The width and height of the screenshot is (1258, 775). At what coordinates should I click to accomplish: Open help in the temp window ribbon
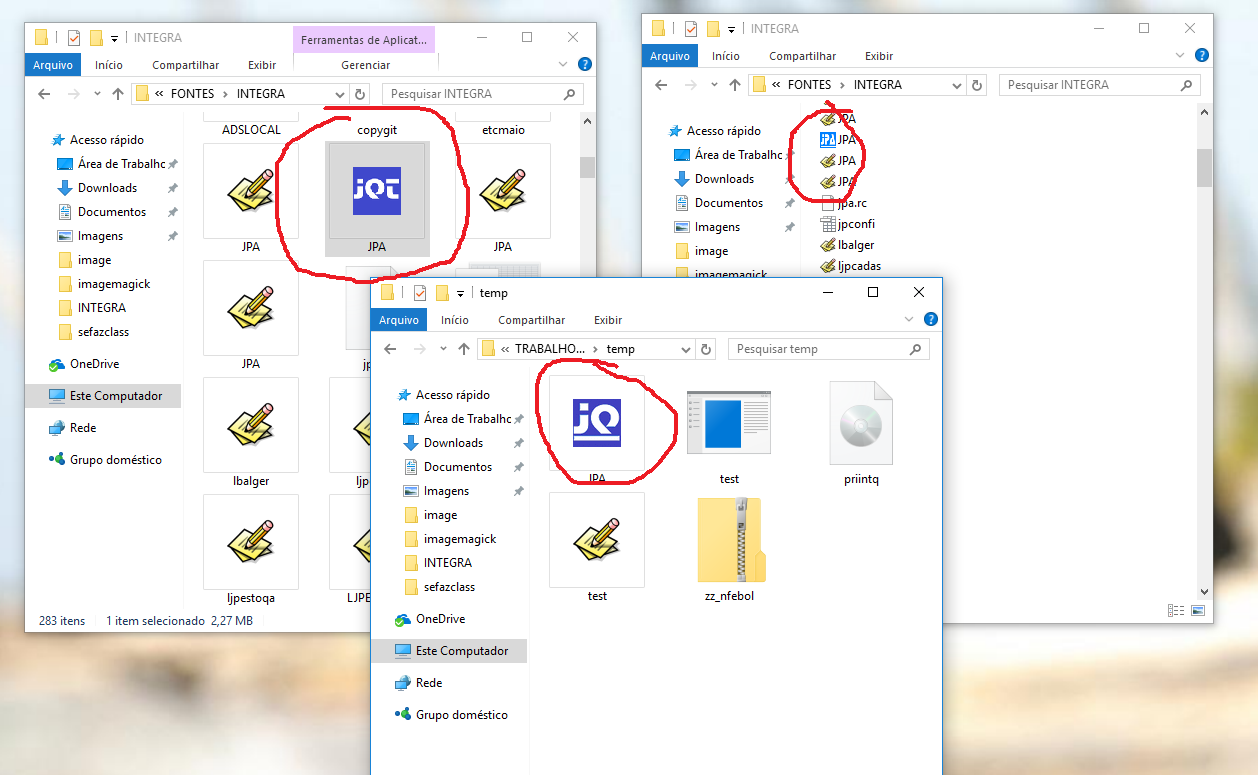coord(930,320)
